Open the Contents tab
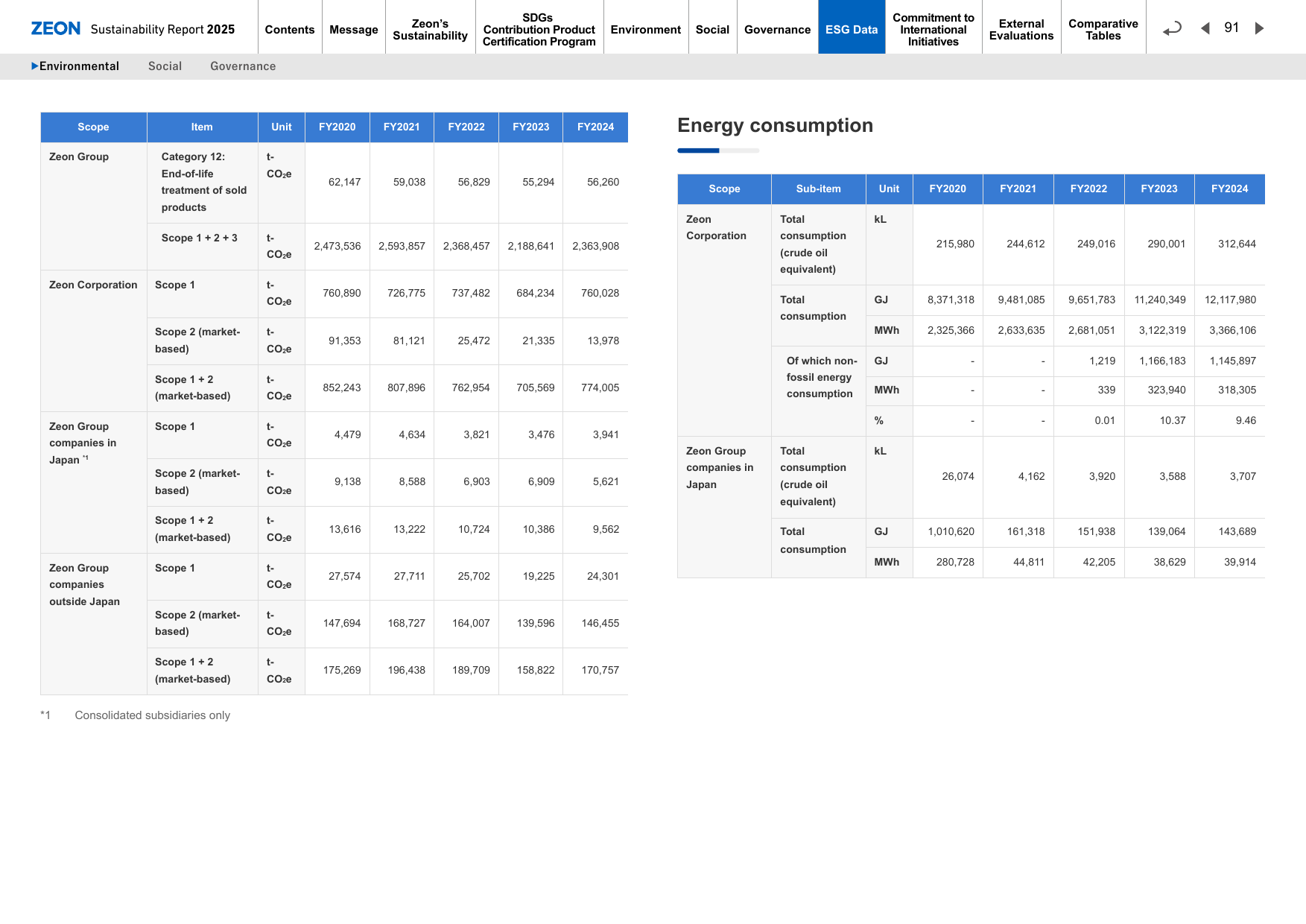 coord(290,30)
